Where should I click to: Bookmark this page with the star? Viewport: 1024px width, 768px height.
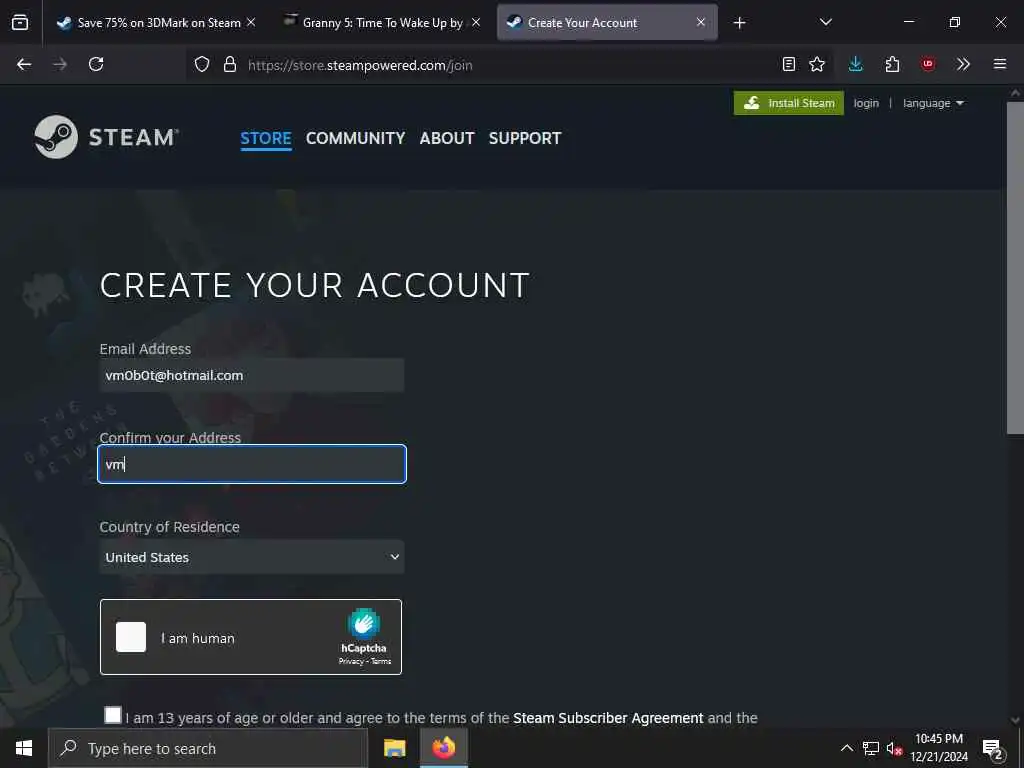point(817,64)
